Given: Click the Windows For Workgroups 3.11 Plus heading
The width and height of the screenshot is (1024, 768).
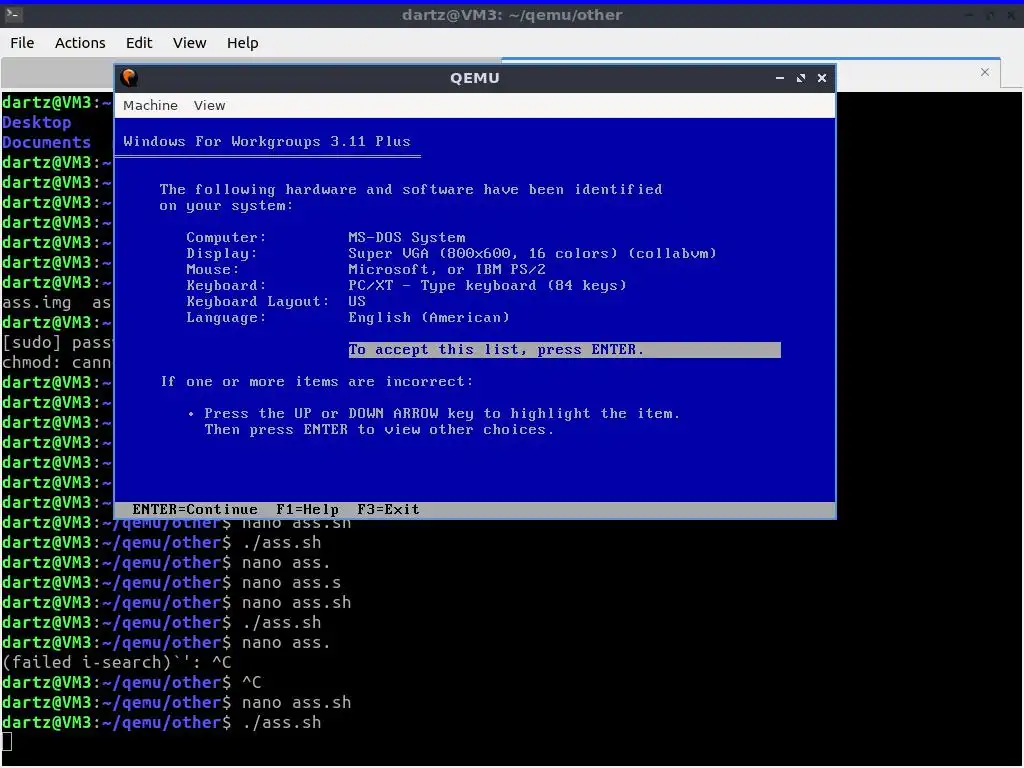Looking at the screenshot, I should point(267,141).
